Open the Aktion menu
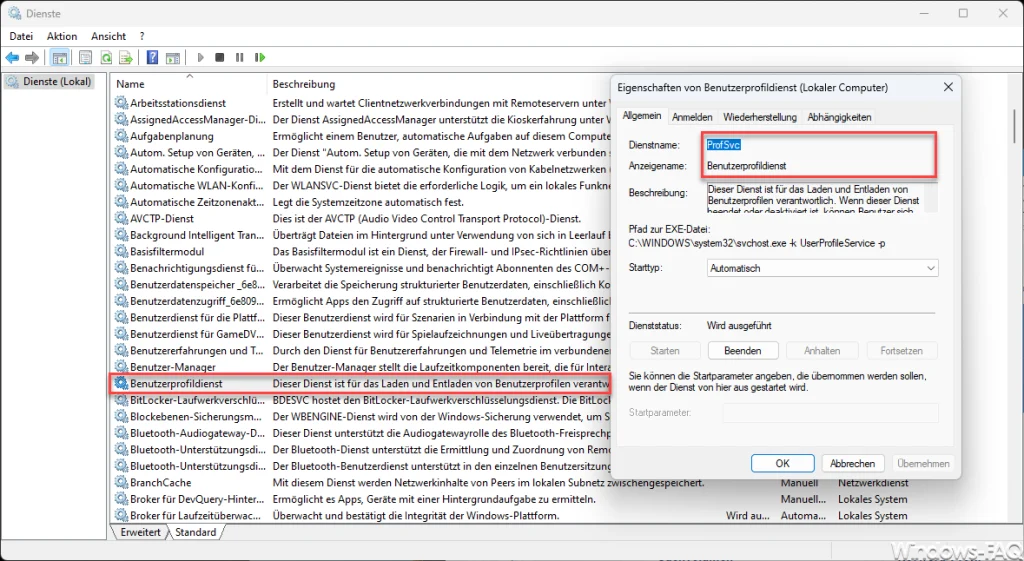The height and width of the screenshot is (561, 1024). click(x=62, y=37)
